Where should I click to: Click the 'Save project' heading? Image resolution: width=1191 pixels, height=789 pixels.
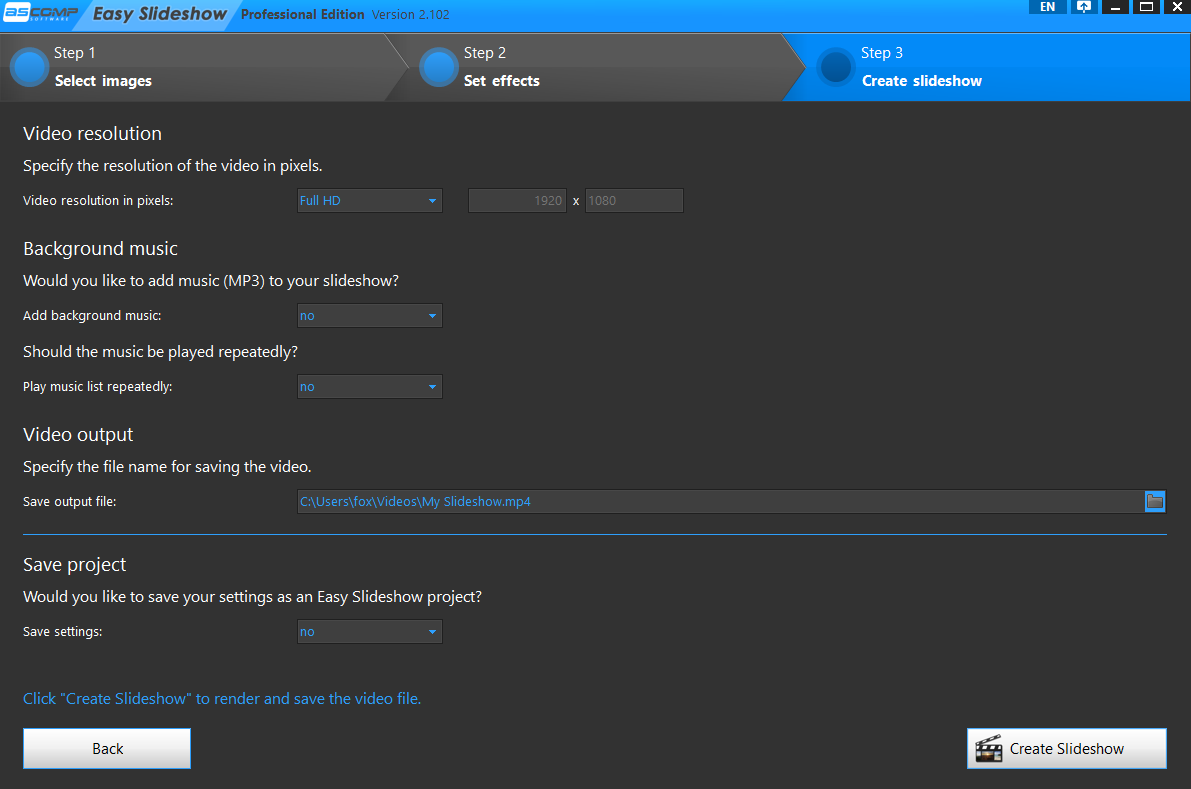pos(74,565)
